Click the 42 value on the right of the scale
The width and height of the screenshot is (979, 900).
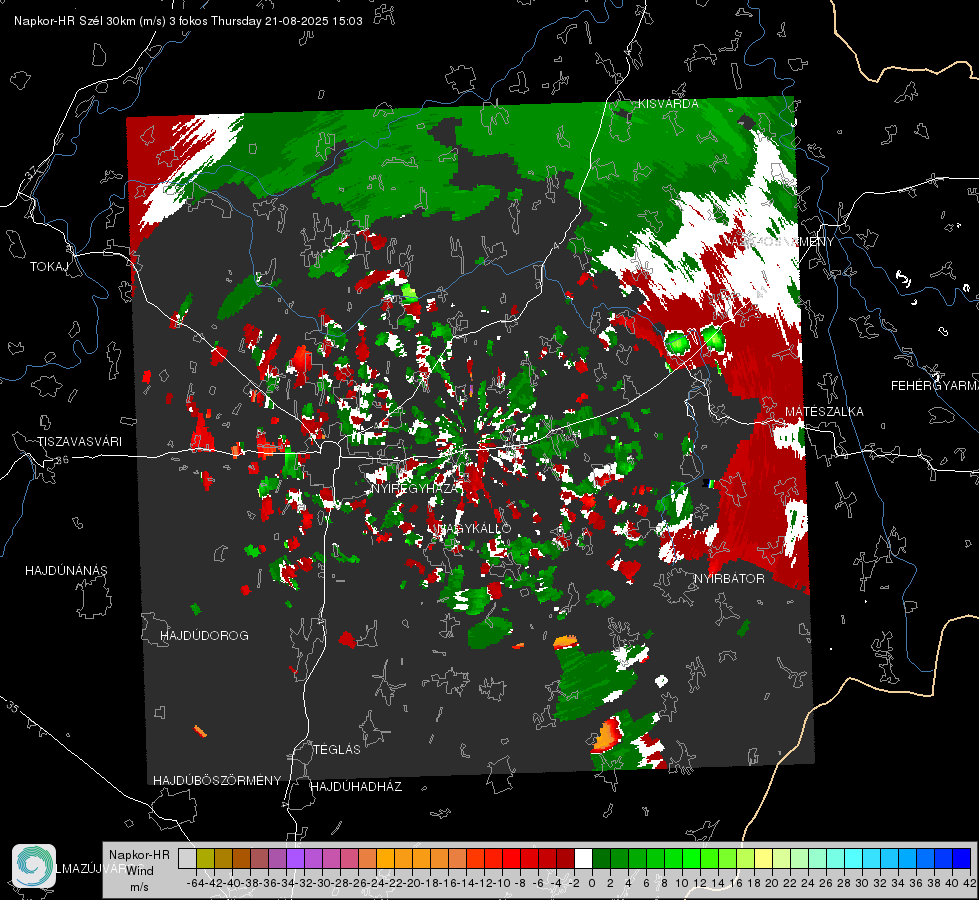coord(969,883)
